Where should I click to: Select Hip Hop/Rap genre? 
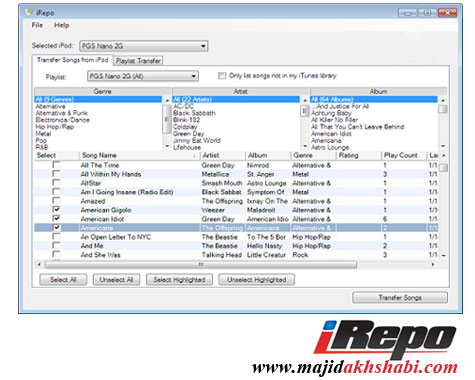(x=54, y=127)
